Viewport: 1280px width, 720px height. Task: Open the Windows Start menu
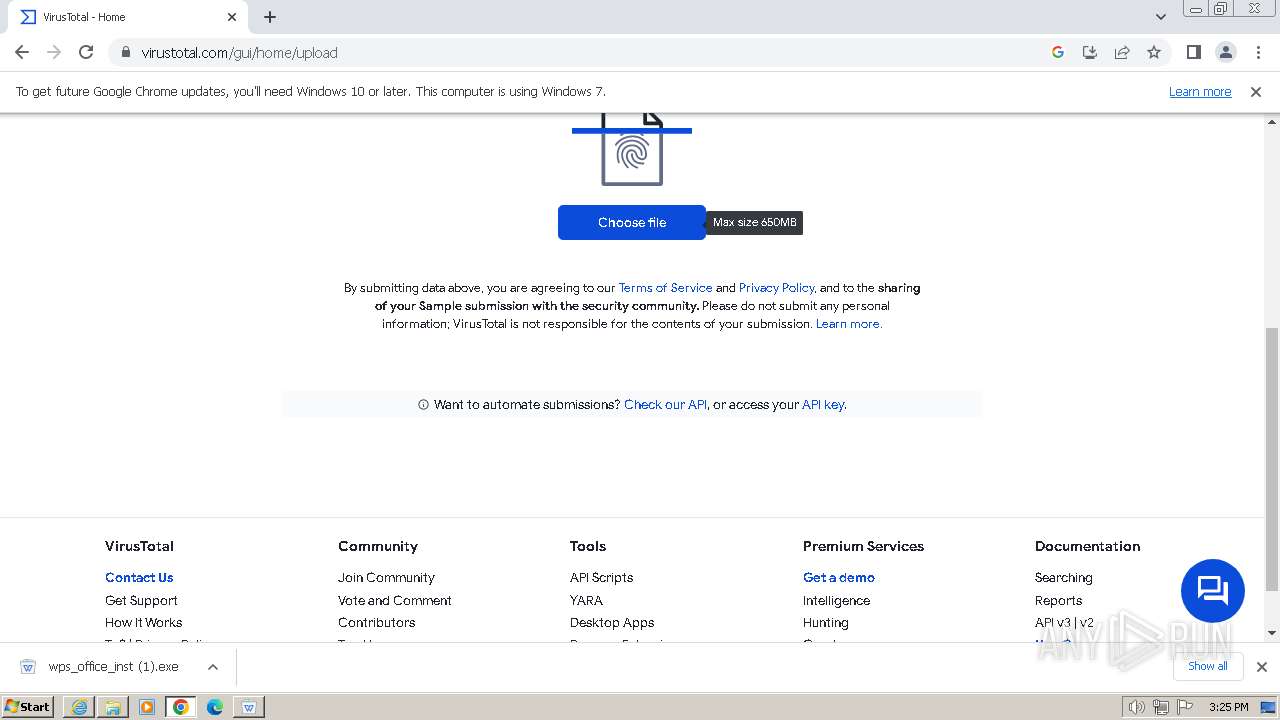coord(27,707)
